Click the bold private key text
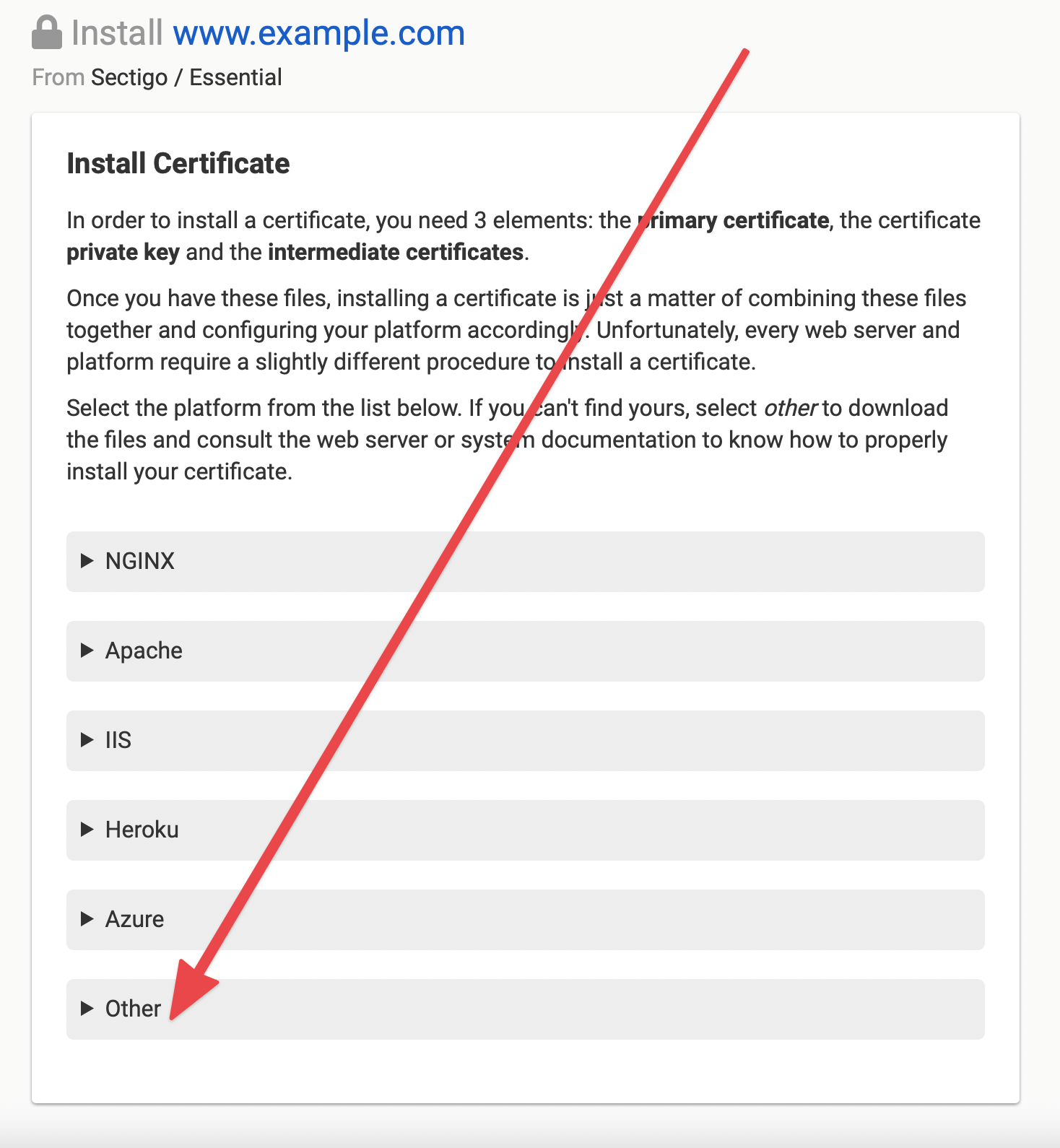 point(123,252)
